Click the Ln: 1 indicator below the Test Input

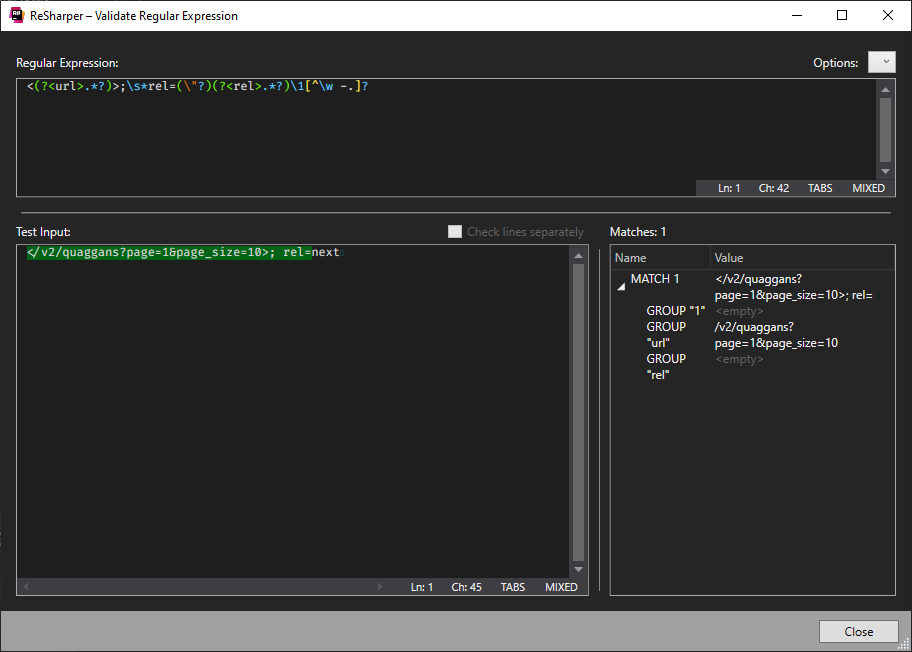point(421,587)
